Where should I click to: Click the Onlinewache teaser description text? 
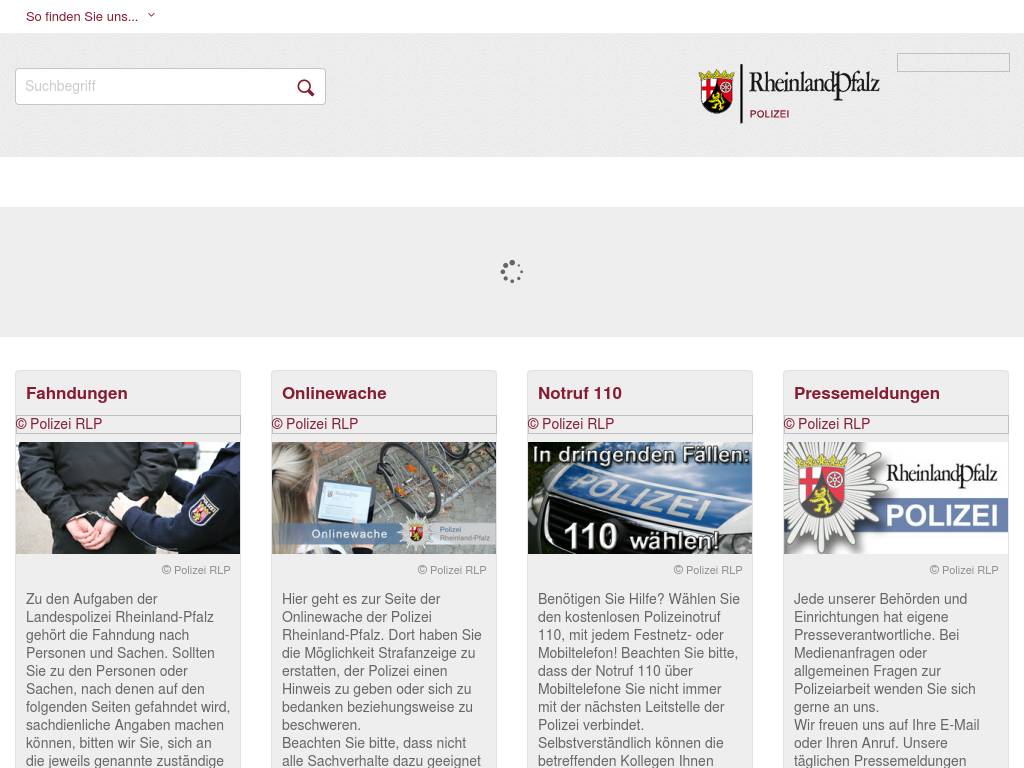[x=383, y=679]
